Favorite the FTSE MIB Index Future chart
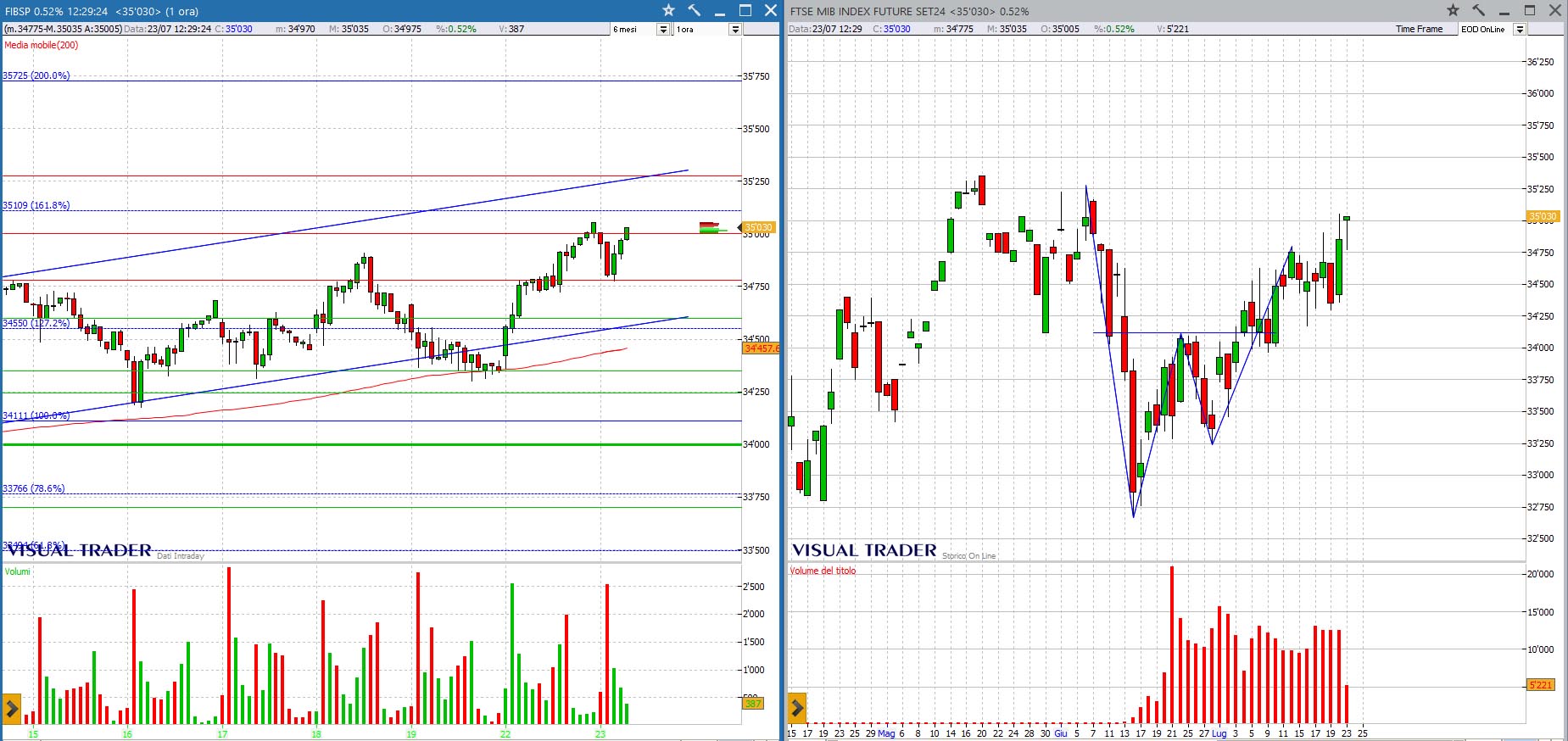This screenshot has height=741, width=1568. pyautogui.click(x=1453, y=10)
